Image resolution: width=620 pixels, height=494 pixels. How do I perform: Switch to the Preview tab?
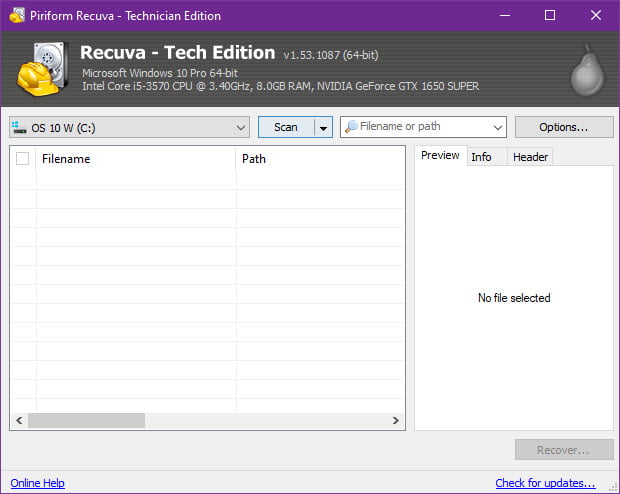click(x=440, y=155)
